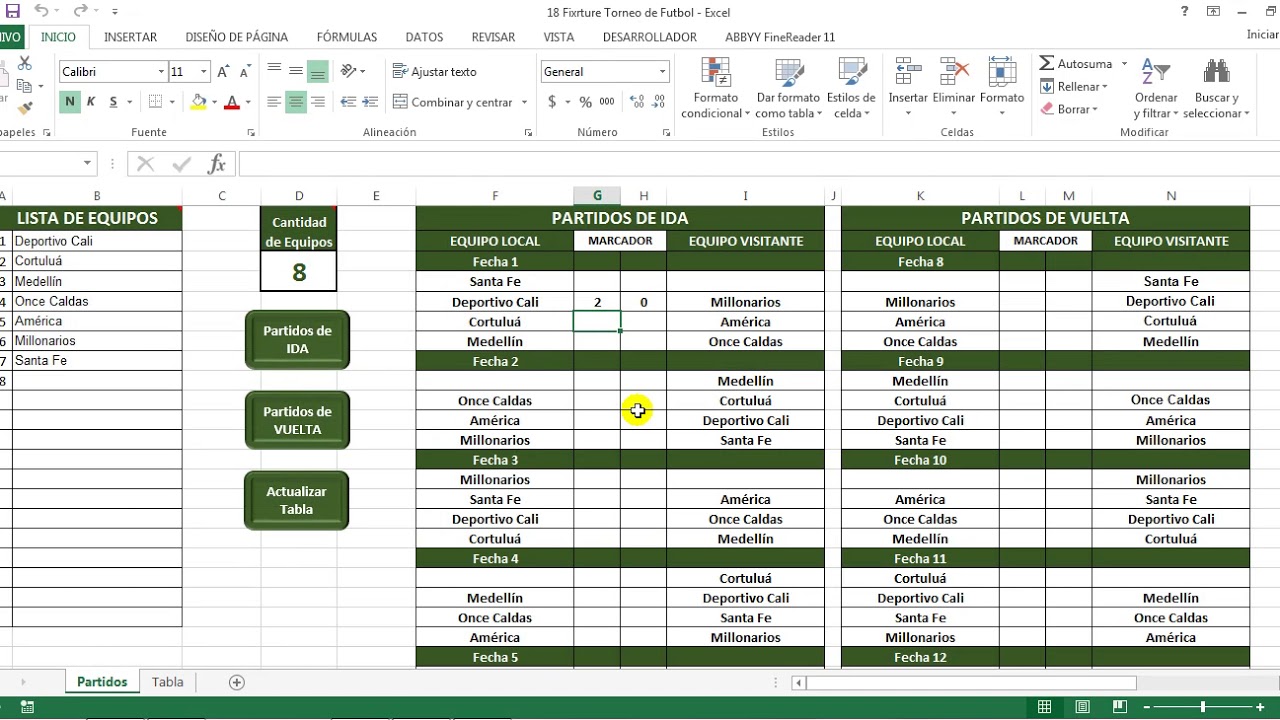Image resolution: width=1280 pixels, height=720 pixels.
Task: Toggle bold N formatting
Action: tap(69, 102)
